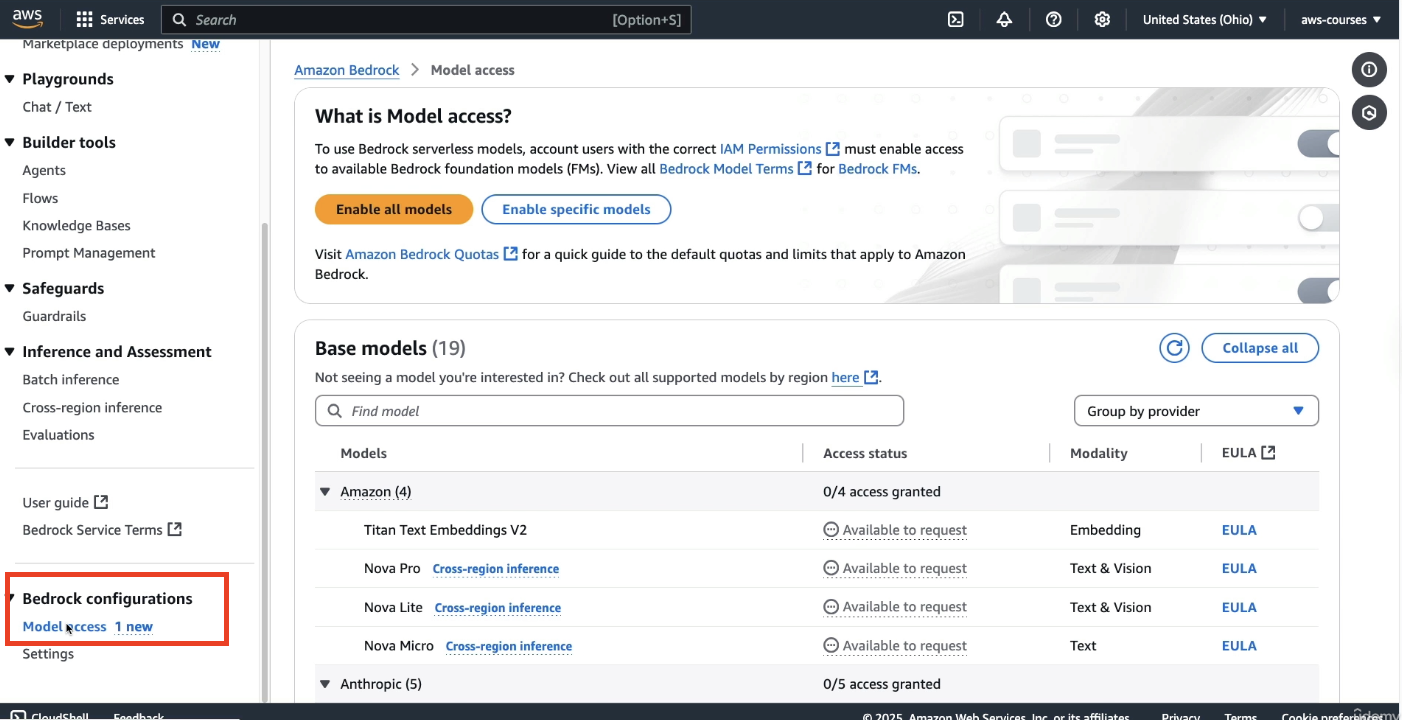Collapse the Playgrounds section
Viewport: 1402px width, 720px height.
(x=10, y=79)
